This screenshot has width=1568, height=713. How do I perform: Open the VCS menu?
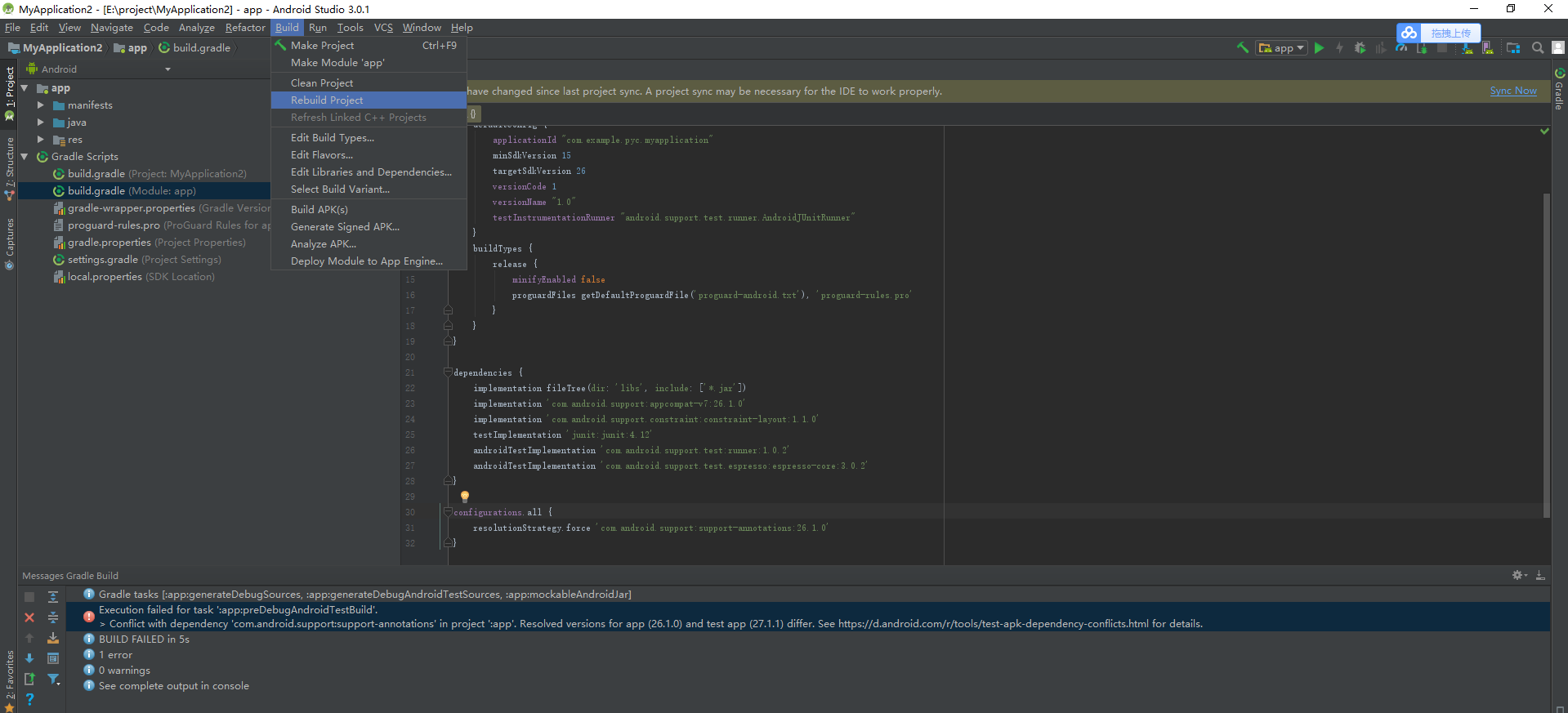383,27
